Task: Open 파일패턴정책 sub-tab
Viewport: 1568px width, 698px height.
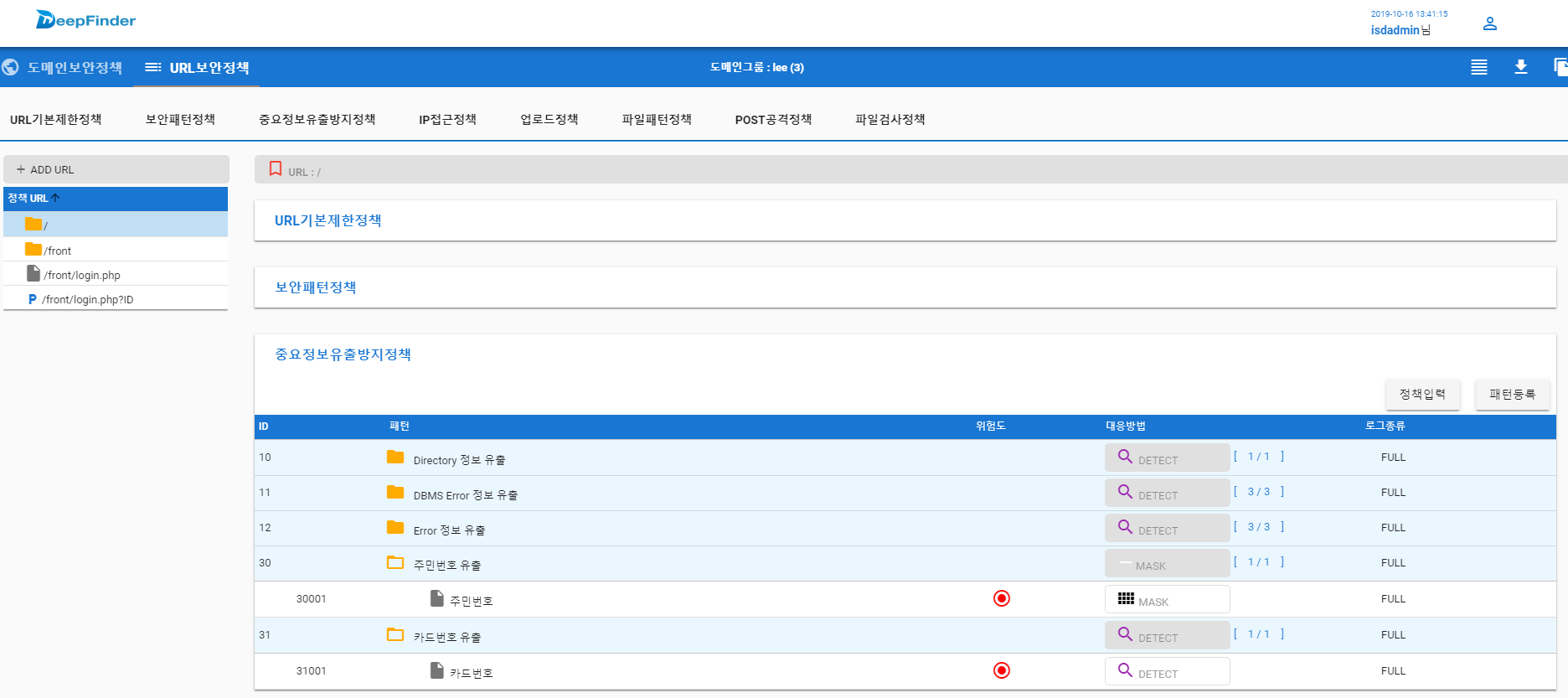Action: tap(657, 120)
